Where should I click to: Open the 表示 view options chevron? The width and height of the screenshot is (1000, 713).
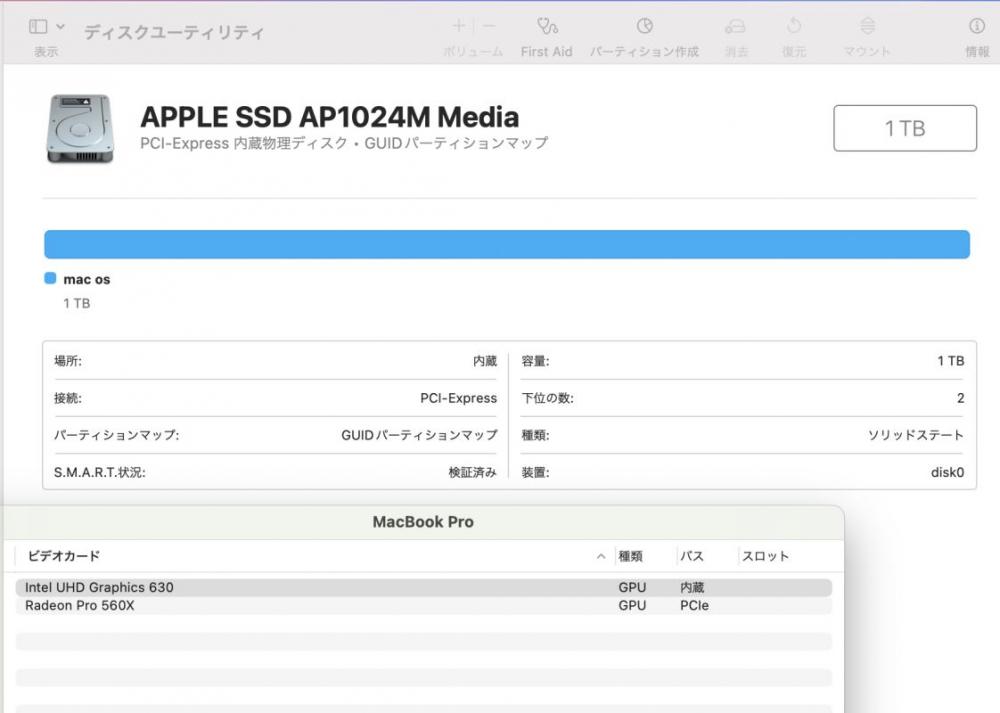[61, 26]
